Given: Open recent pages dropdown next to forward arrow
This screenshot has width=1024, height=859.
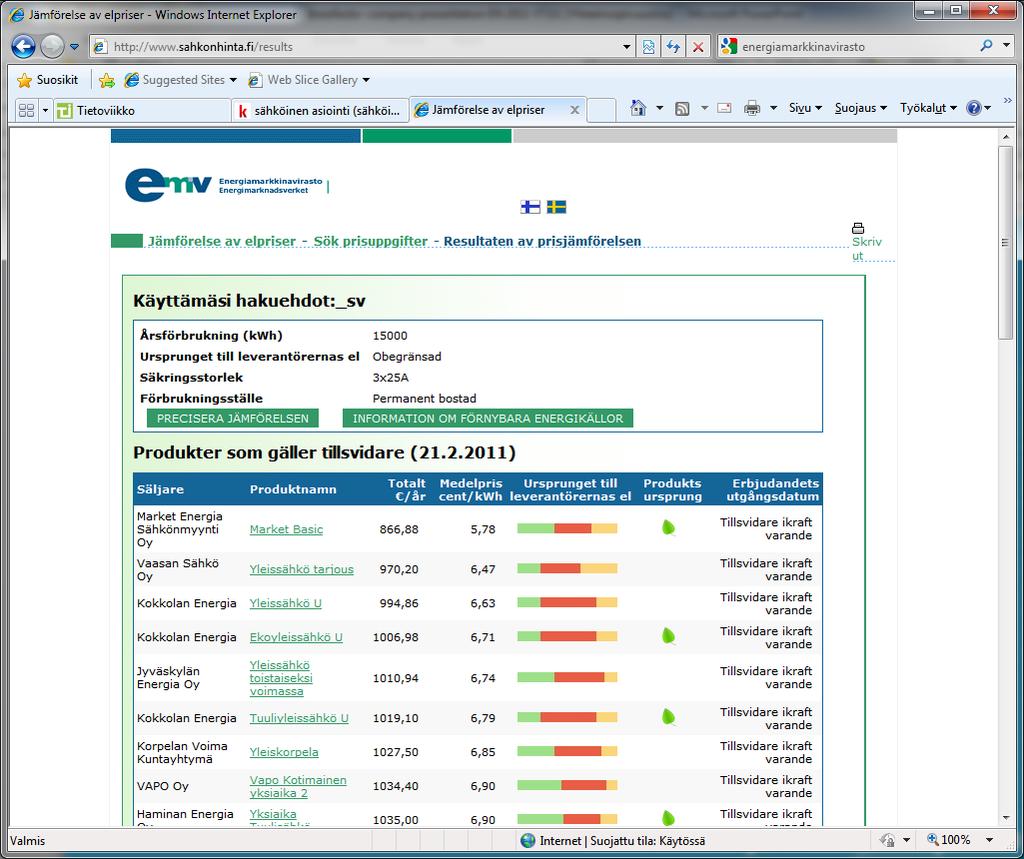Looking at the screenshot, I should coord(74,46).
